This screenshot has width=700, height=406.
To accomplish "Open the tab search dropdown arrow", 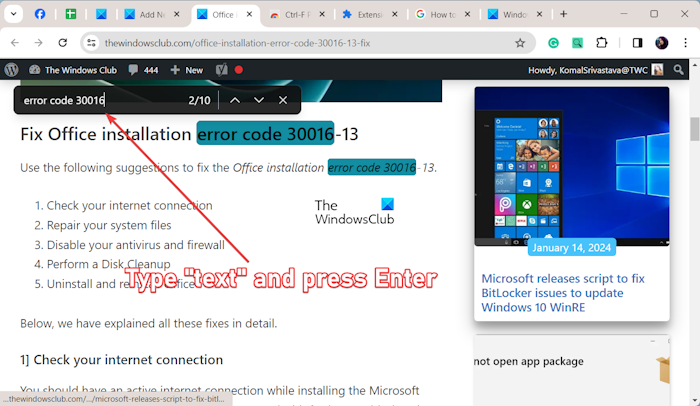I will 13,14.
